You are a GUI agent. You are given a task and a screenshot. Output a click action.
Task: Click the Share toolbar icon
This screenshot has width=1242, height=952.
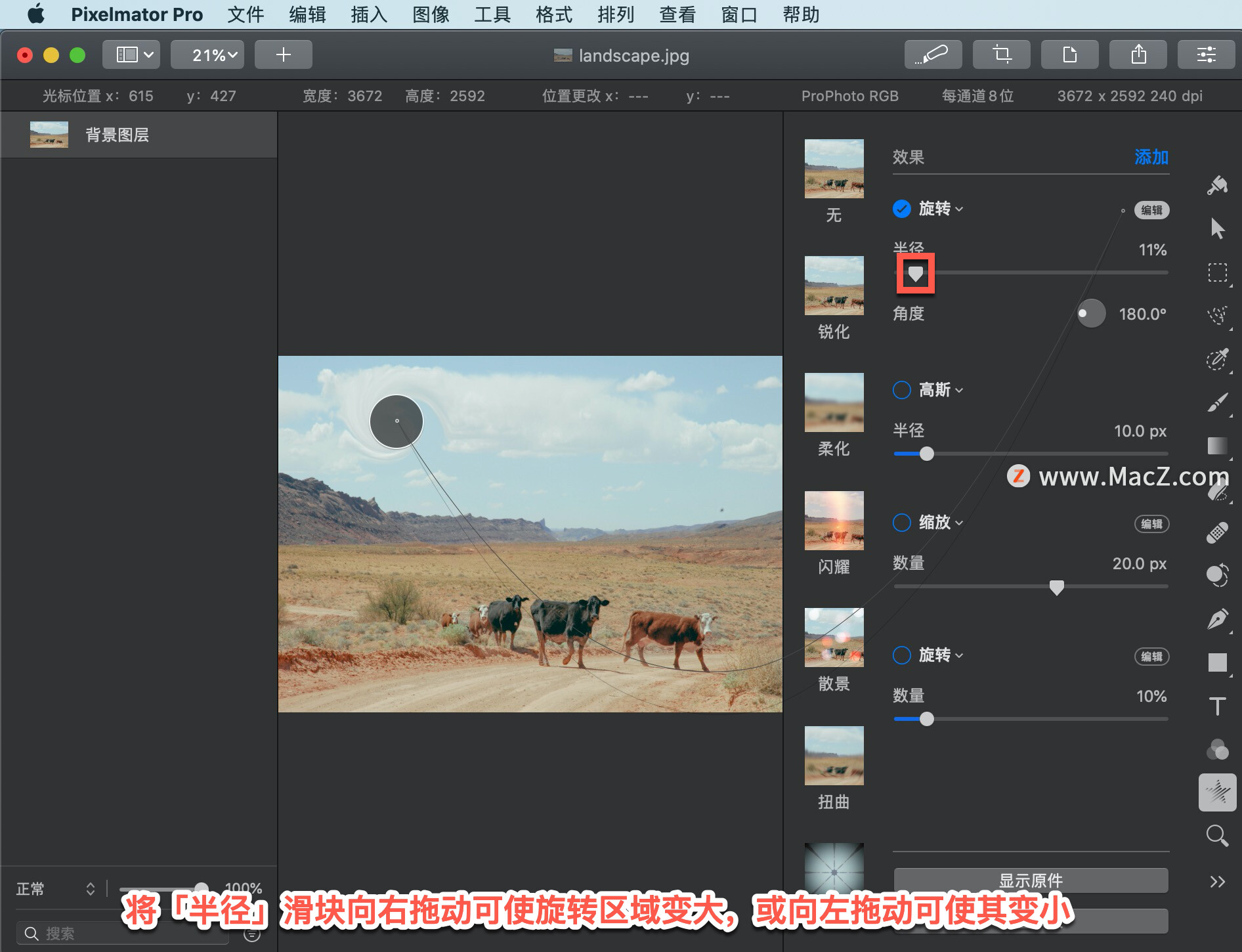click(1138, 54)
